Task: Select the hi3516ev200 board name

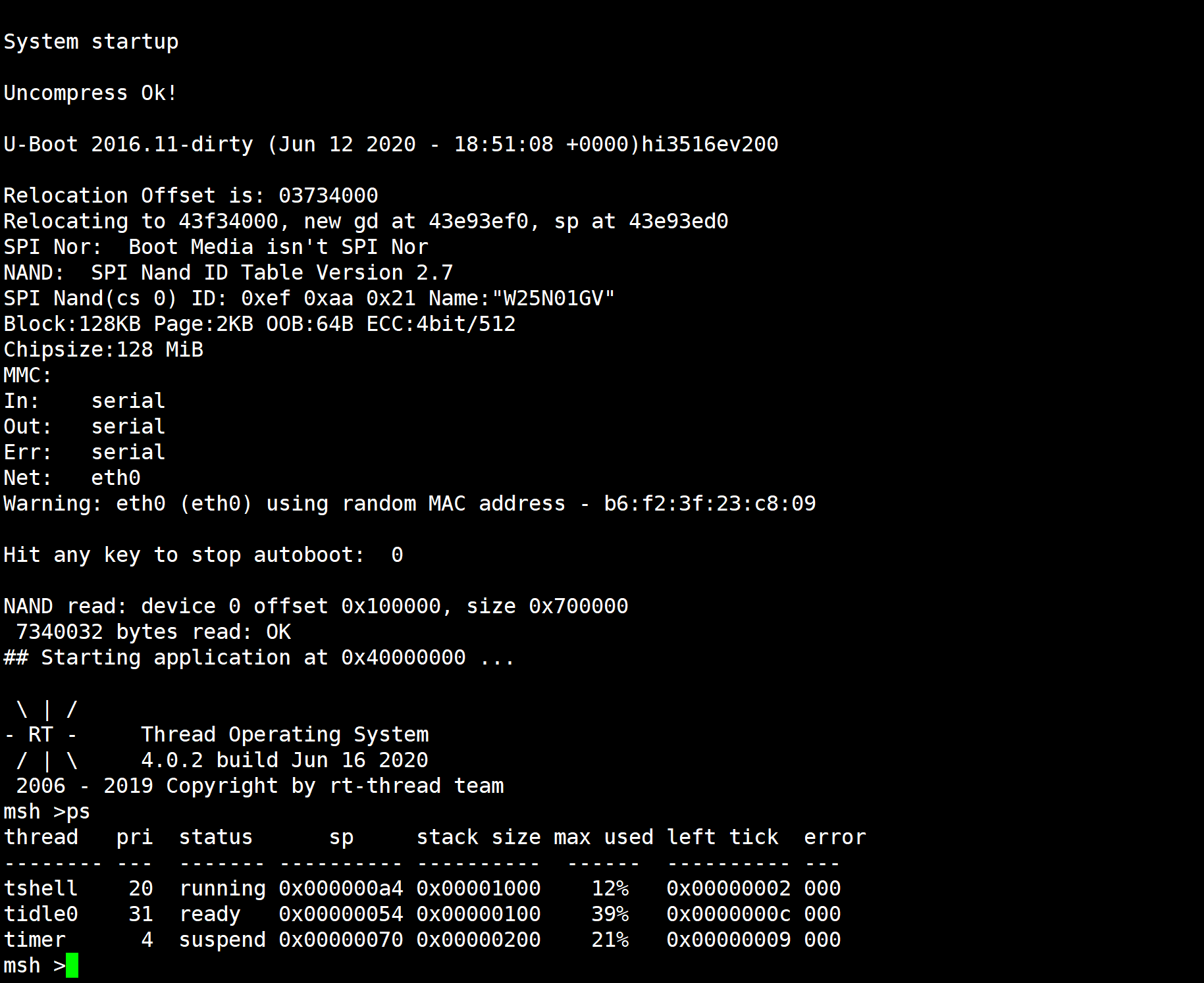Action: pyautogui.click(x=710, y=144)
